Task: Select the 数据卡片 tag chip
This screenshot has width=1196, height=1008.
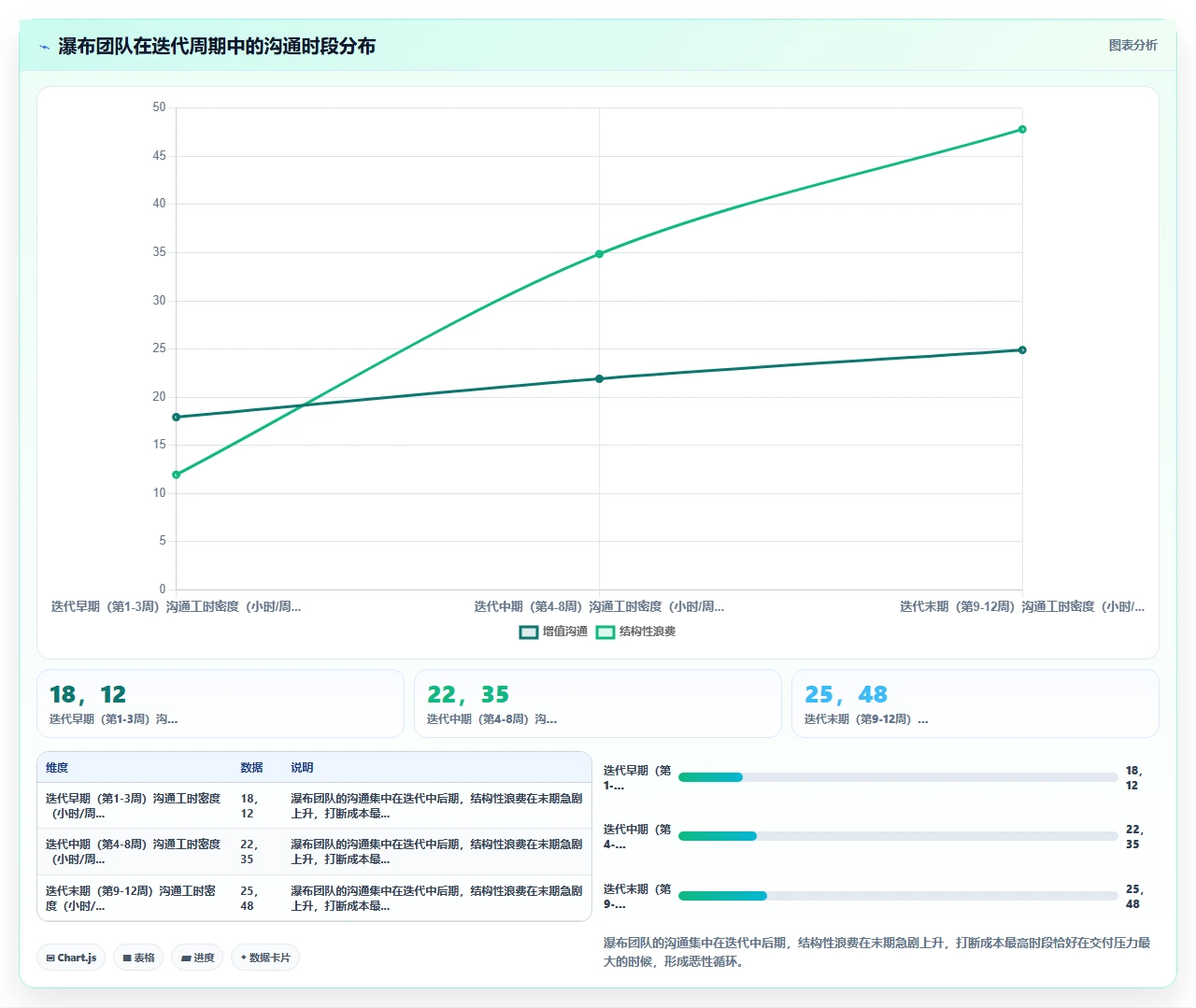Action: [265, 958]
